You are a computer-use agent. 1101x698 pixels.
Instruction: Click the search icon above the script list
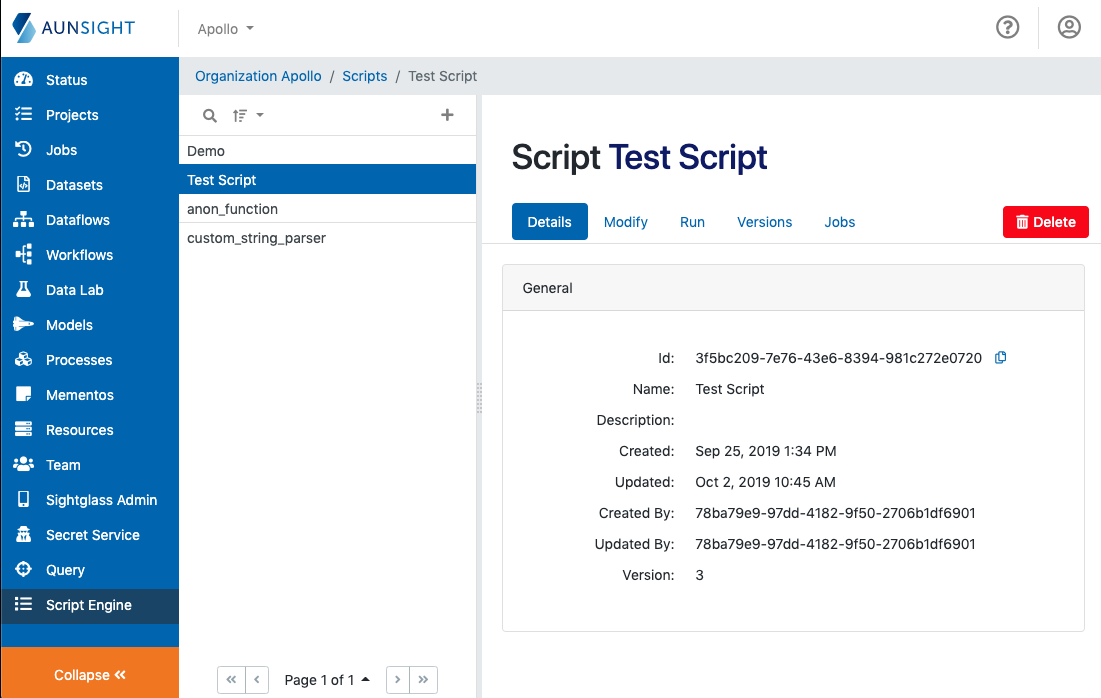[x=209, y=114]
